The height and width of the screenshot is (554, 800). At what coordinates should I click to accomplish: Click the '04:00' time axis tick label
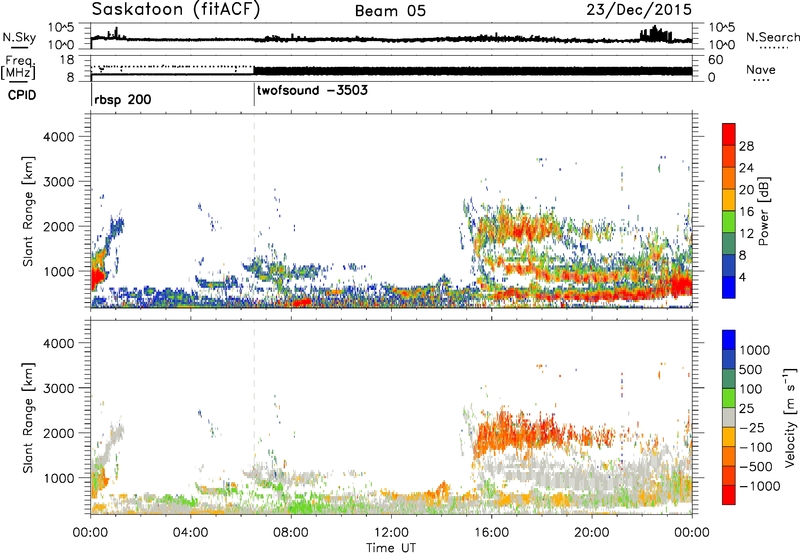tap(190, 533)
